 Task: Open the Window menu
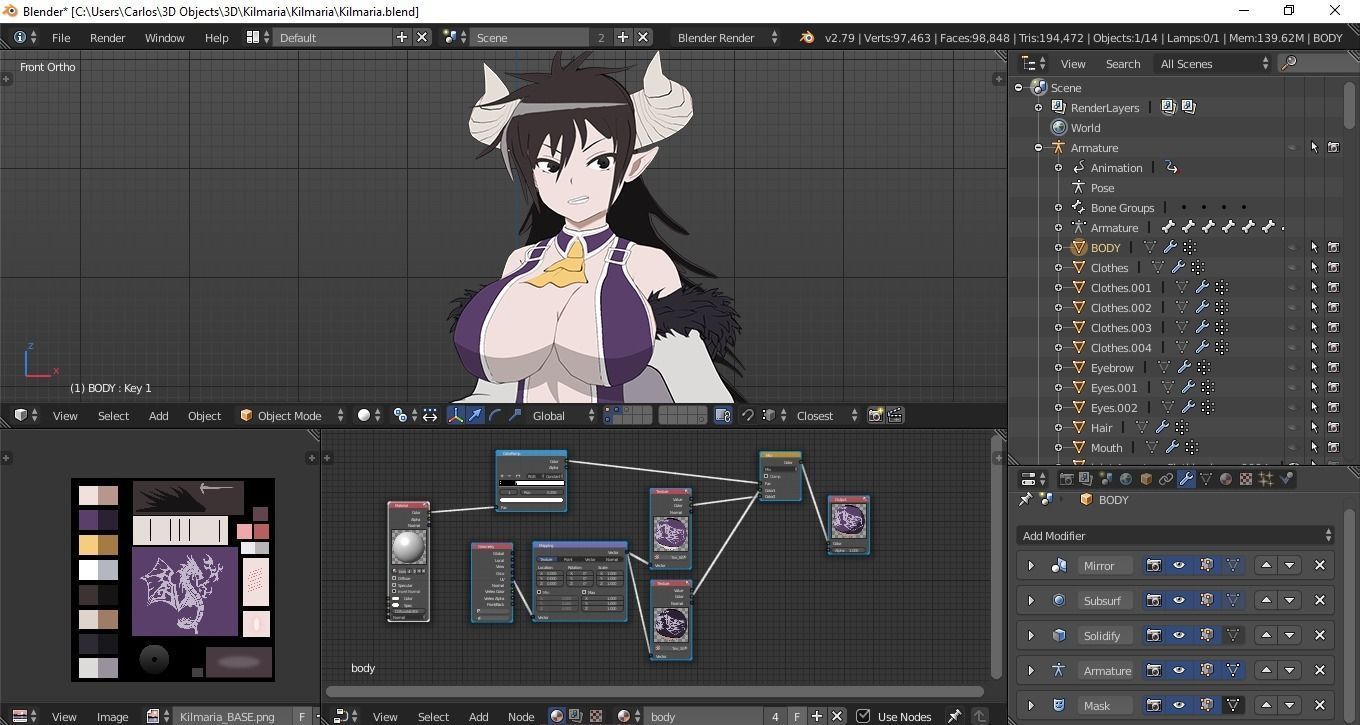coord(165,38)
